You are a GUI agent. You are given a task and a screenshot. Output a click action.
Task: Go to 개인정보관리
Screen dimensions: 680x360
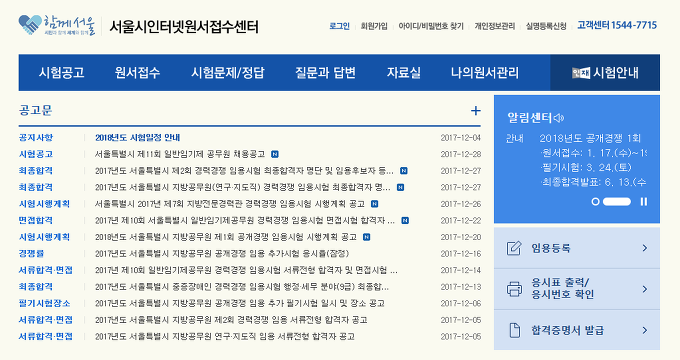click(494, 26)
